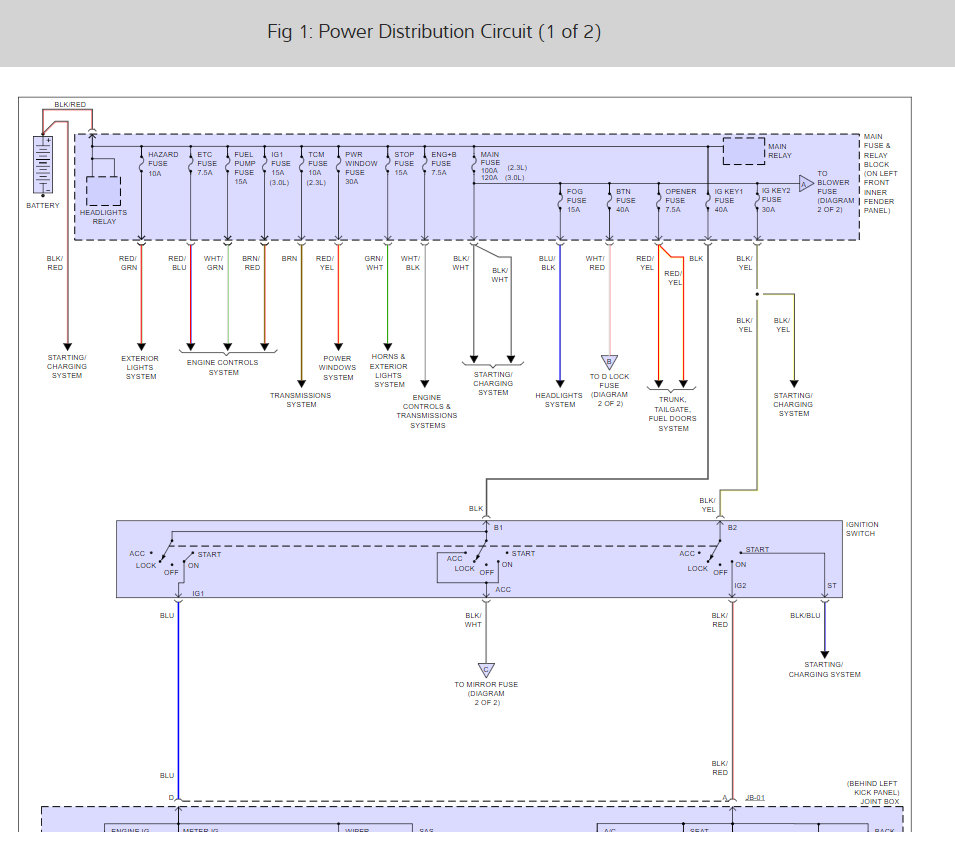Click the Power Windows System label
Image resolution: width=955 pixels, height=846 pixels.
tap(338, 367)
